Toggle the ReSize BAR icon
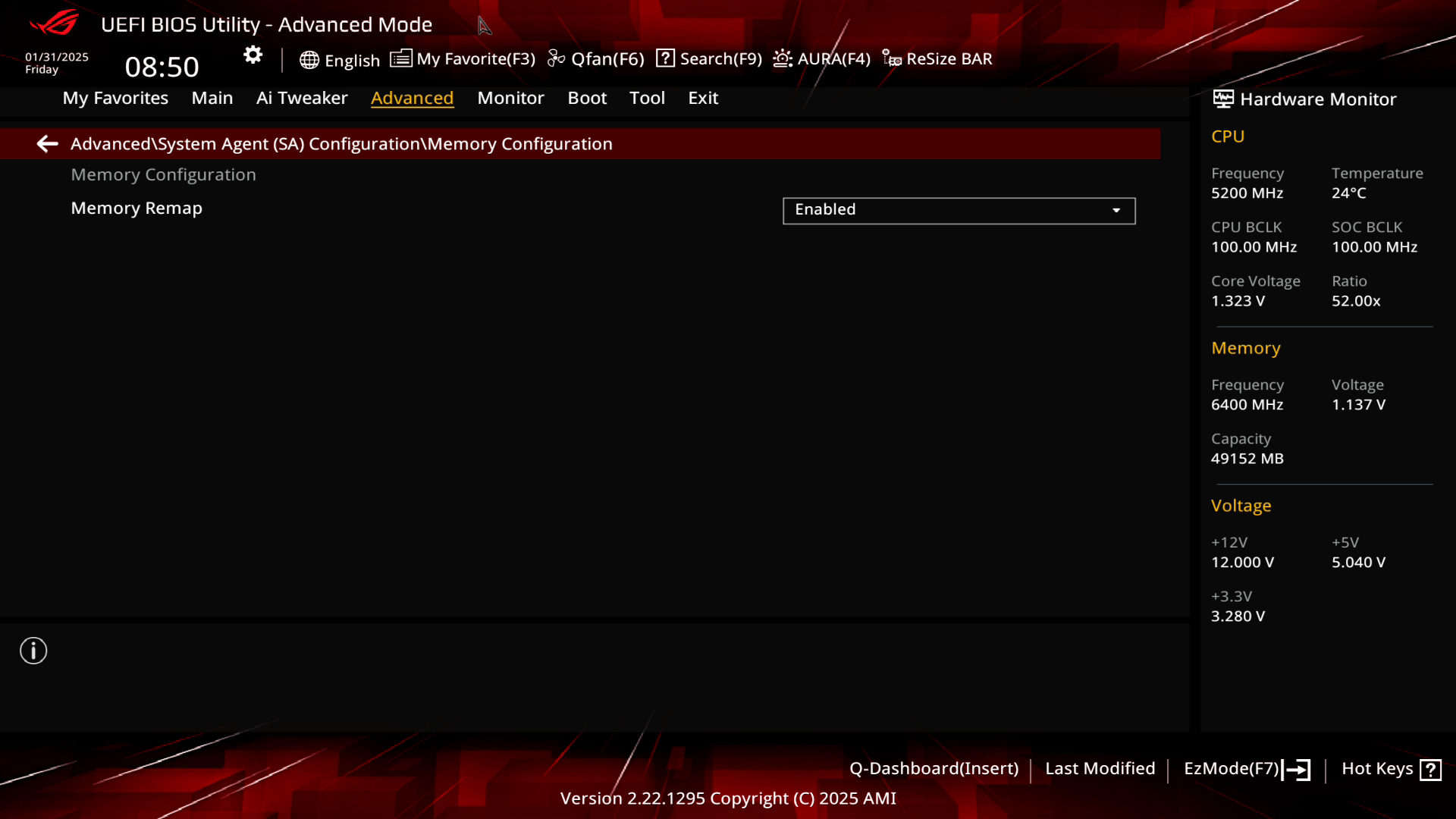The image size is (1456, 819). pyautogui.click(x=892, y=58)
